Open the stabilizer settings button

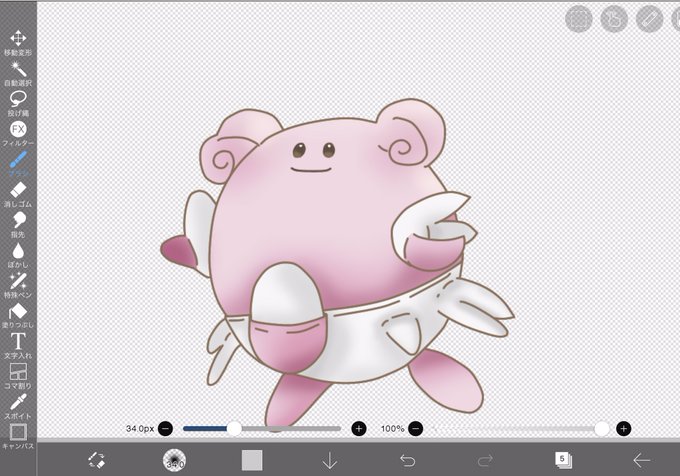(x=614, y=19)
